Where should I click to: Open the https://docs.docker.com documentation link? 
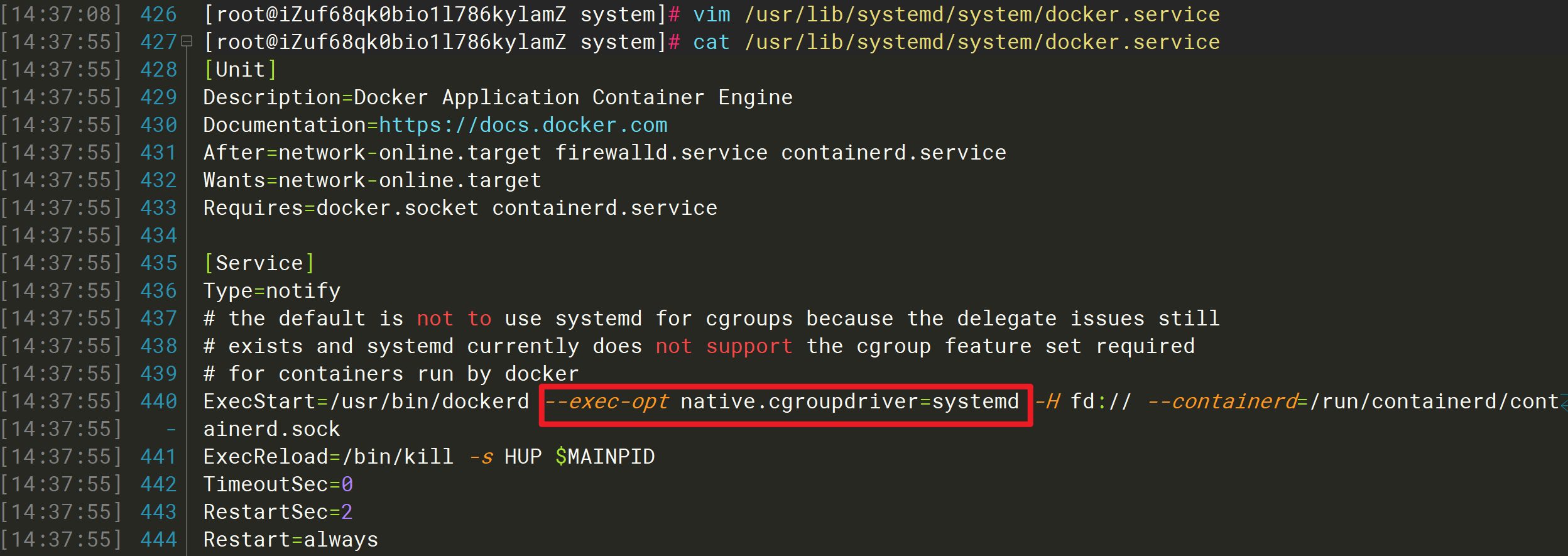tap(523, 125)
